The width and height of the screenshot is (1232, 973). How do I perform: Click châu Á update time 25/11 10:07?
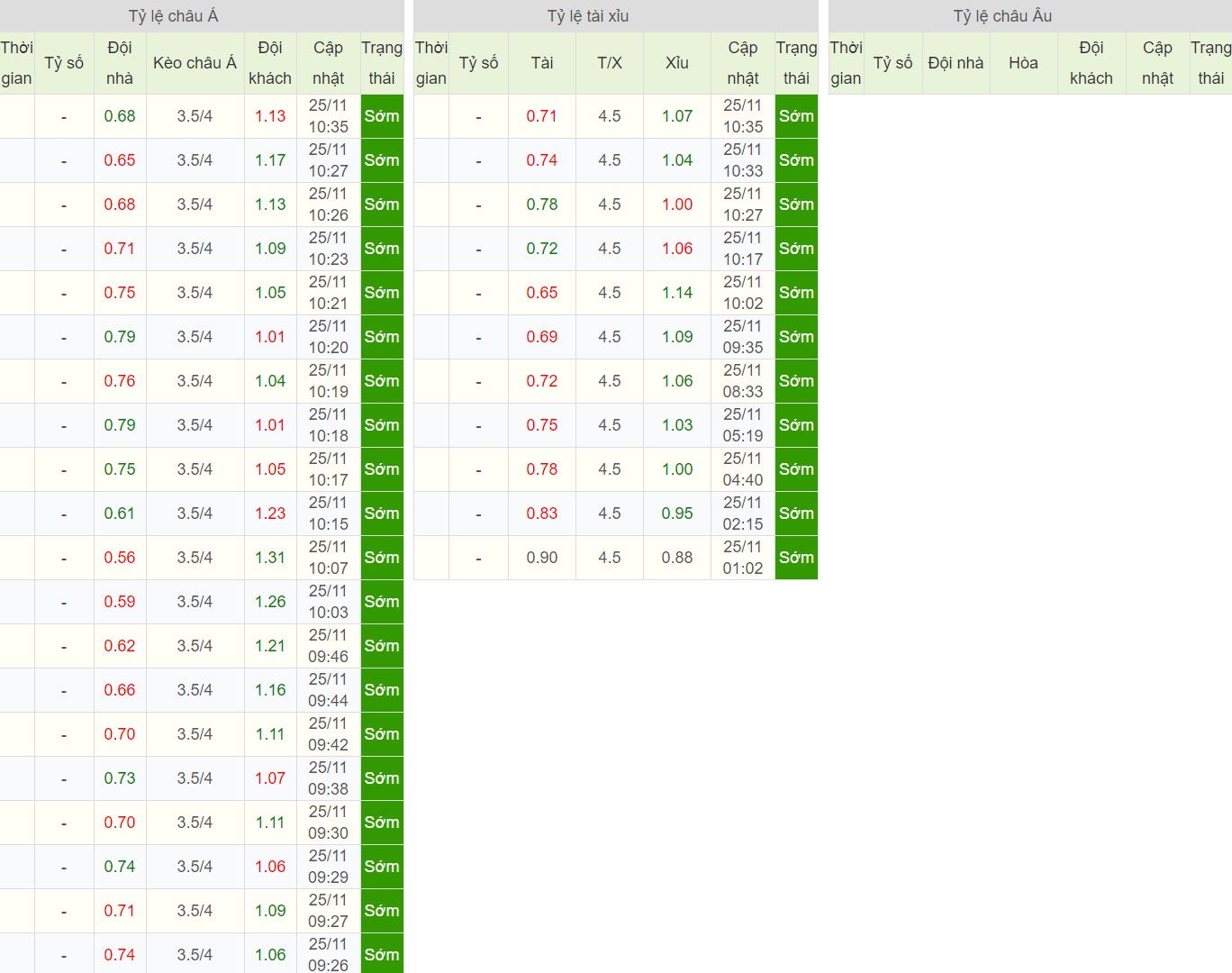click(328, 558)
